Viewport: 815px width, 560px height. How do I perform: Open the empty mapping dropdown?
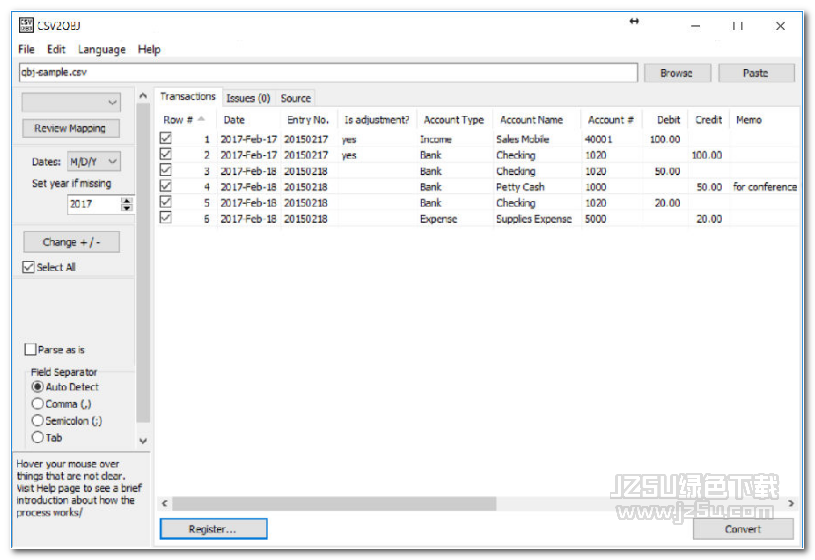click(71, 102)
